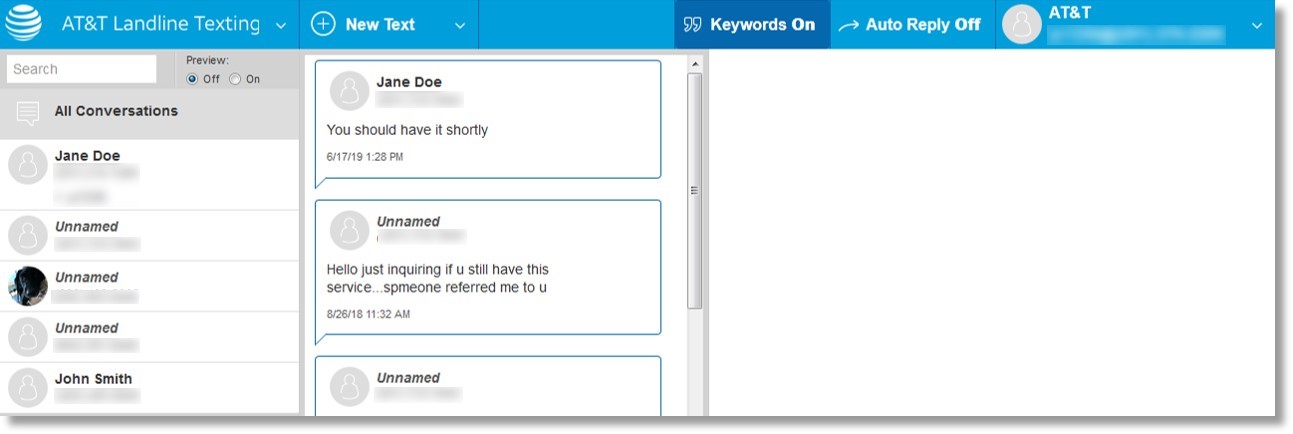Click avatar in 'Hello just inquiring' message card
Screen dimensions: 1293x434
coord(349,230)
